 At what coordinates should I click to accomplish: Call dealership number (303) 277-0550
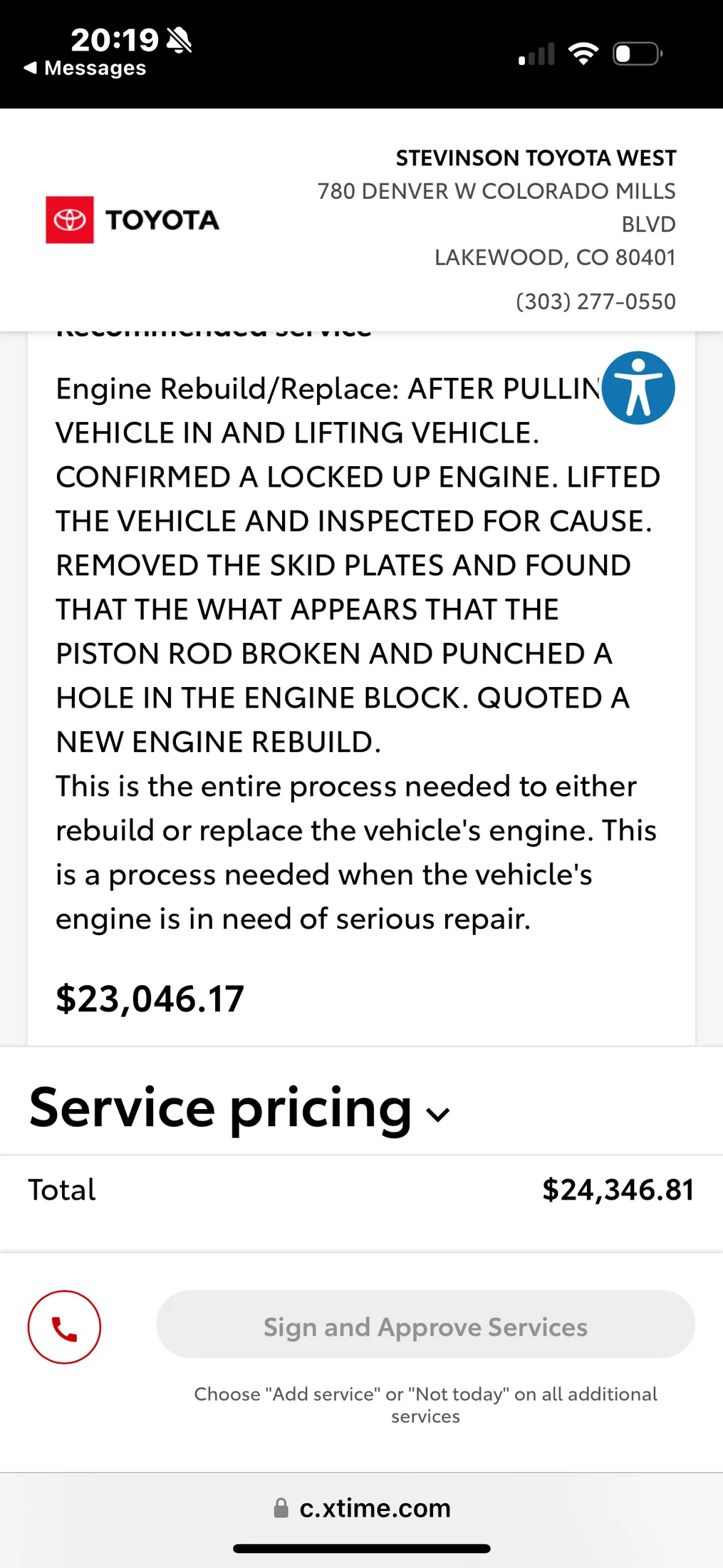pyautogui.click(x=595, y=301)
